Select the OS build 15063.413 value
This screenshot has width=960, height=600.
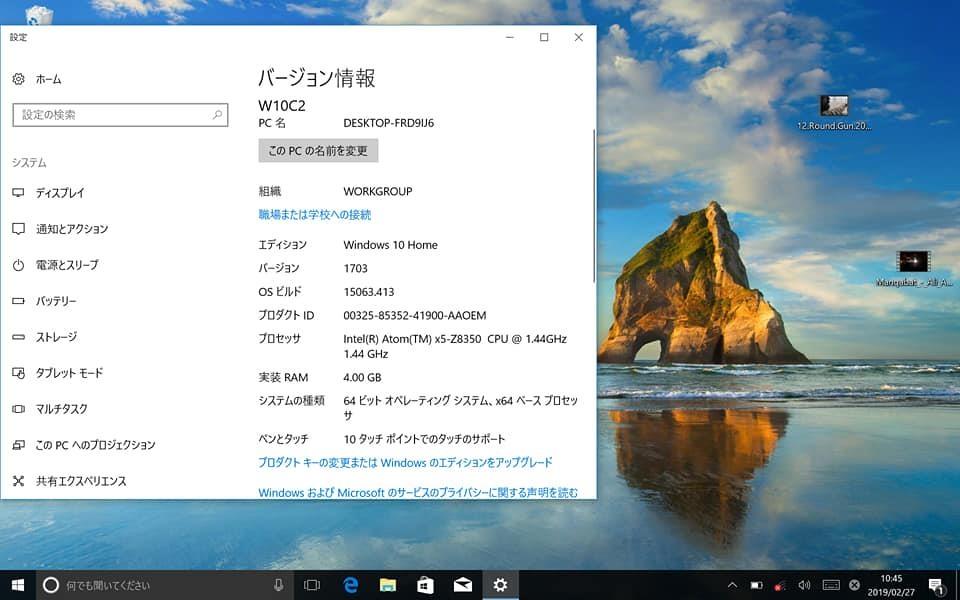(x=369, y=292)
